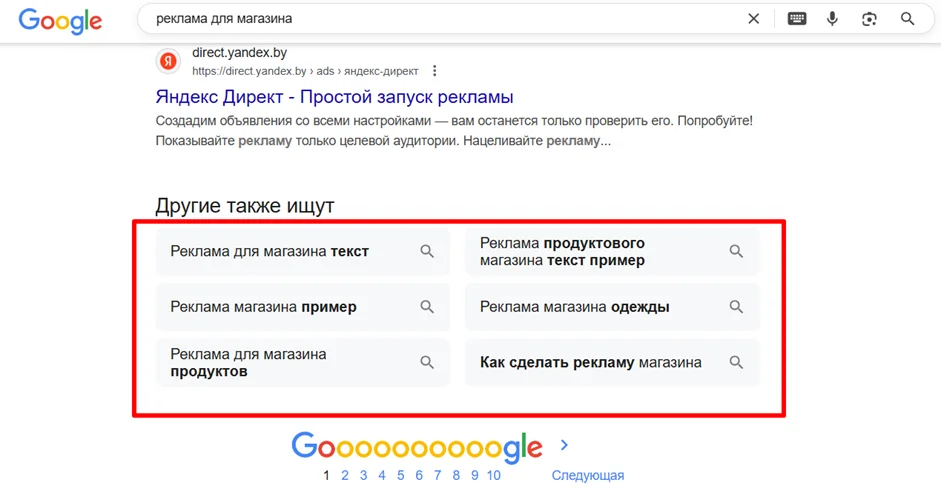
Task: Click magnifier icon in 'Реклама продуктового магазина текст пример' chip
Action: (736, 251)
